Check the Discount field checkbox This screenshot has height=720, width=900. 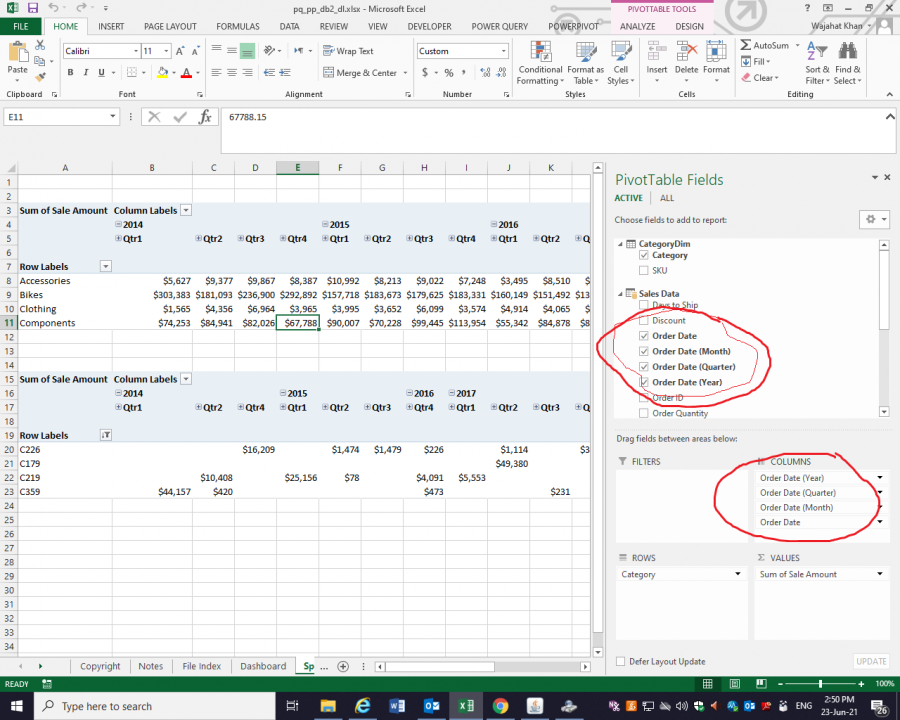tap(644, 320)
